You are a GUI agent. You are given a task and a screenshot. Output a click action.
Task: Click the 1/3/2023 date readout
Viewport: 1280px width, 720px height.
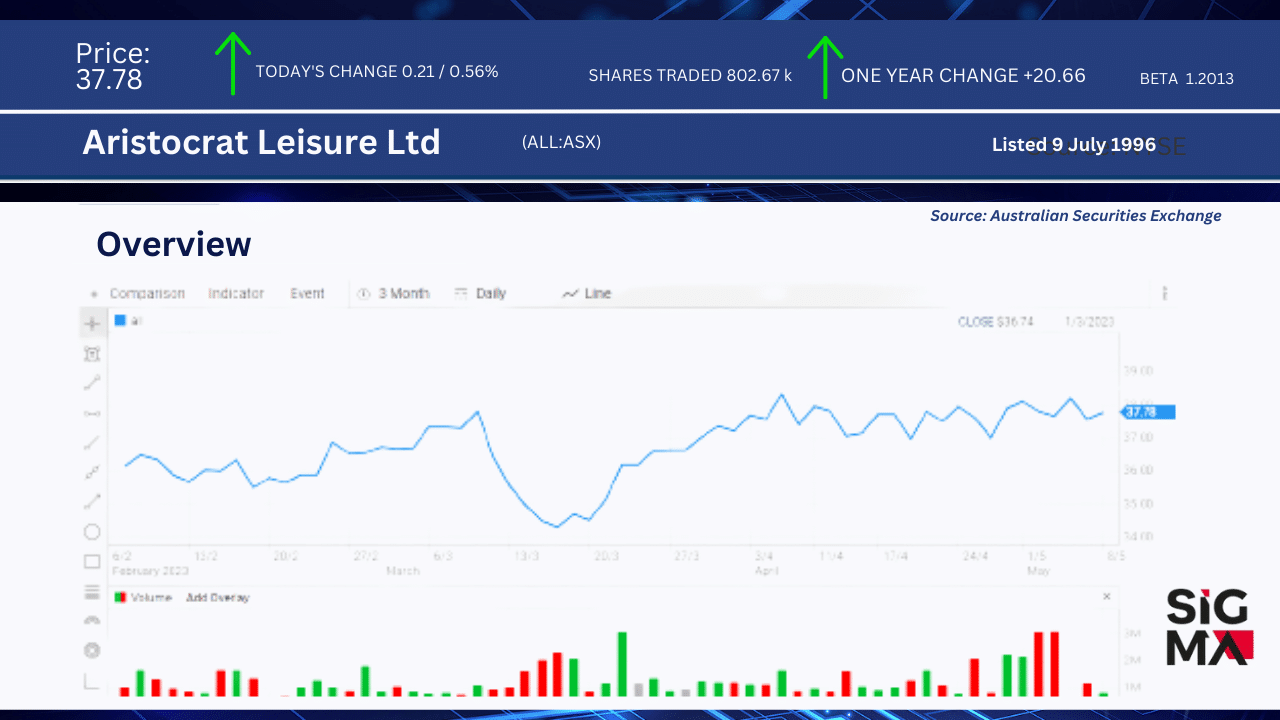1090,322
